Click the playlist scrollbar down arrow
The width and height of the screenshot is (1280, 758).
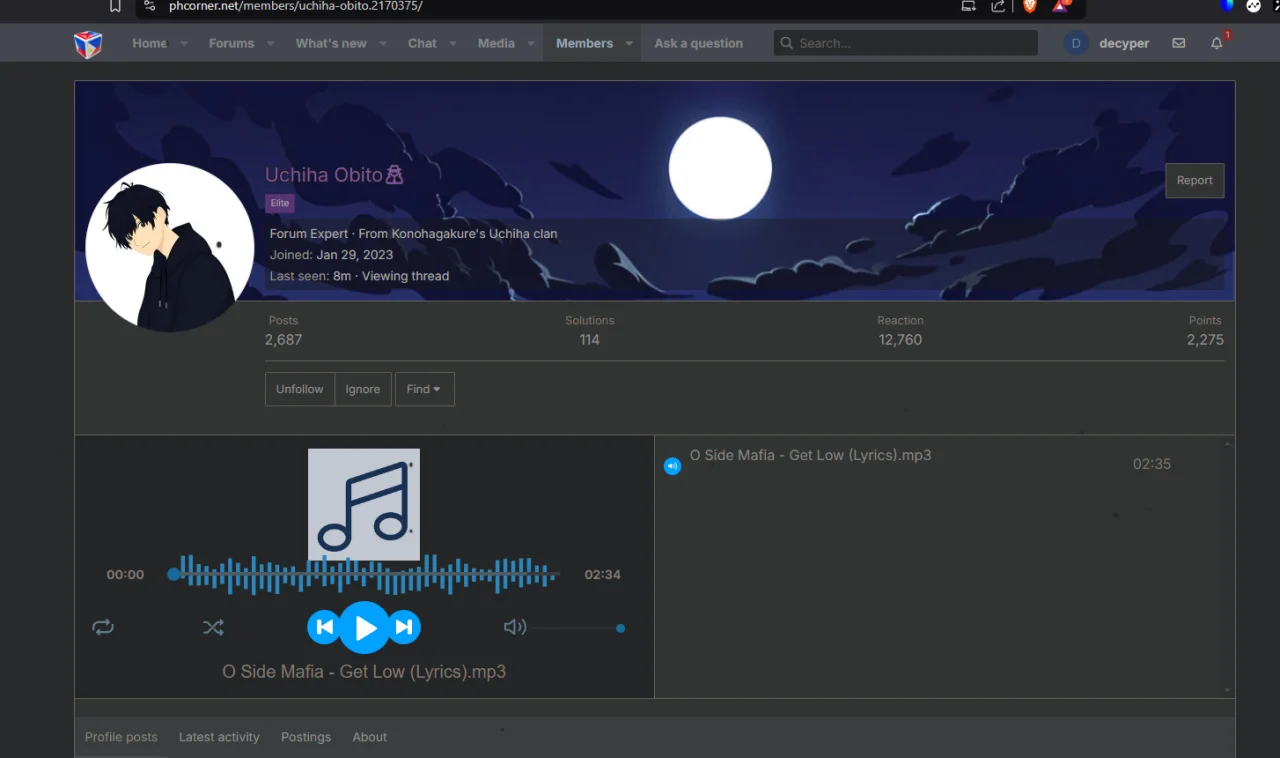(1228, 690)
